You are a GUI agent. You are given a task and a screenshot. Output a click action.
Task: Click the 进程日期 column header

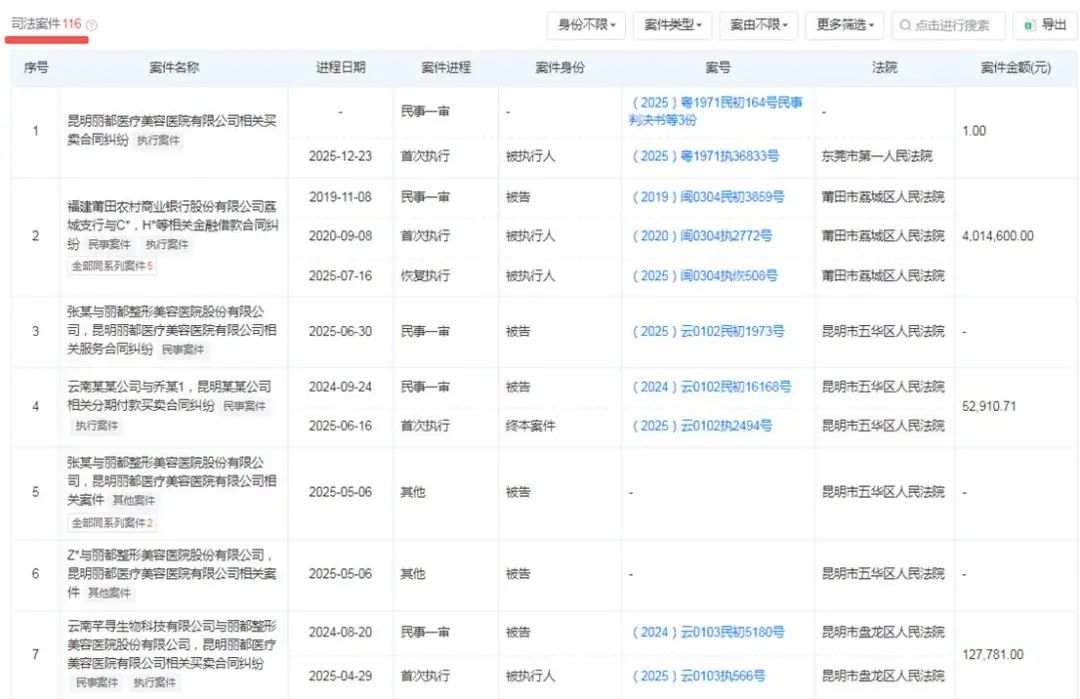[340, 67]
